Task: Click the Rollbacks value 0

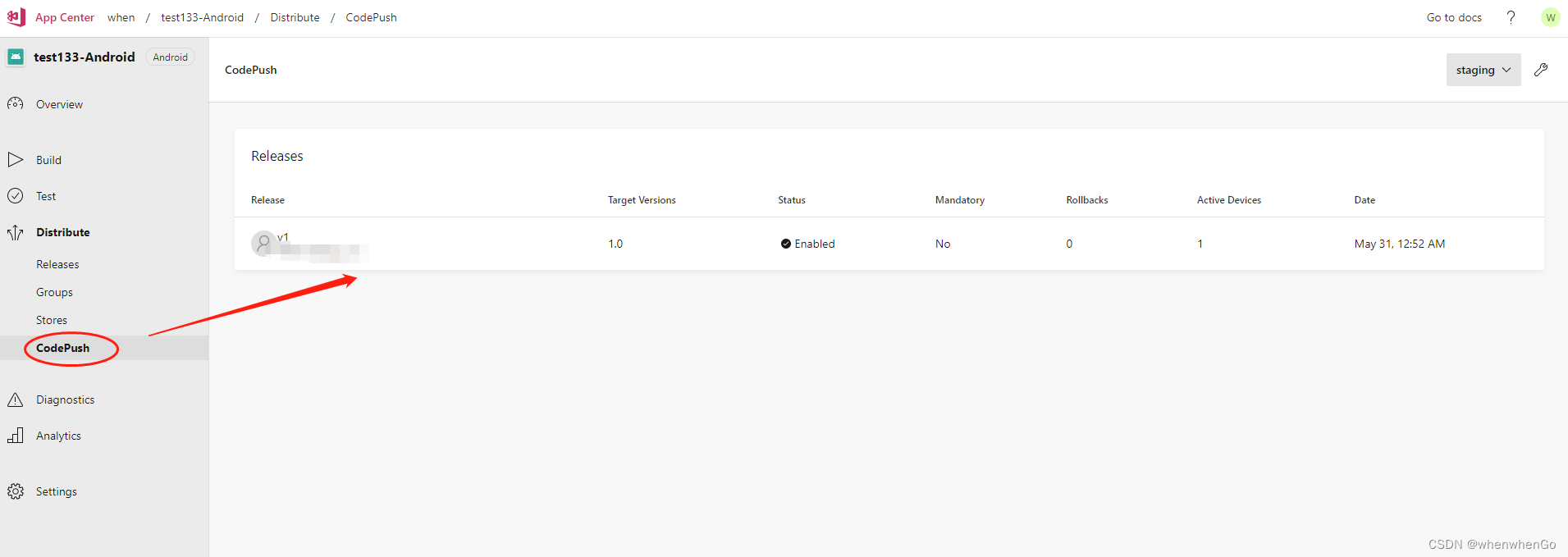Action: coord(1069,244)
